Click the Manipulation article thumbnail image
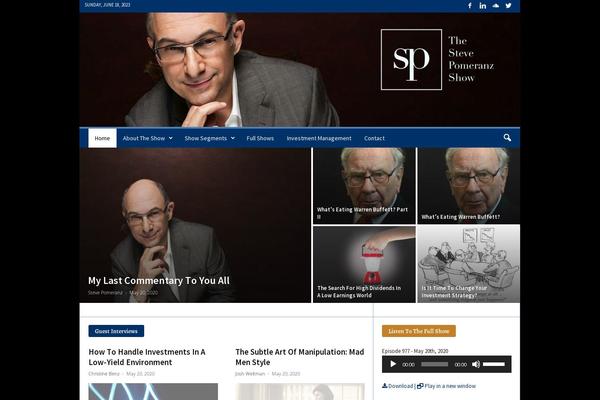Viewport: 600px width, 400px height. (300, 392)
